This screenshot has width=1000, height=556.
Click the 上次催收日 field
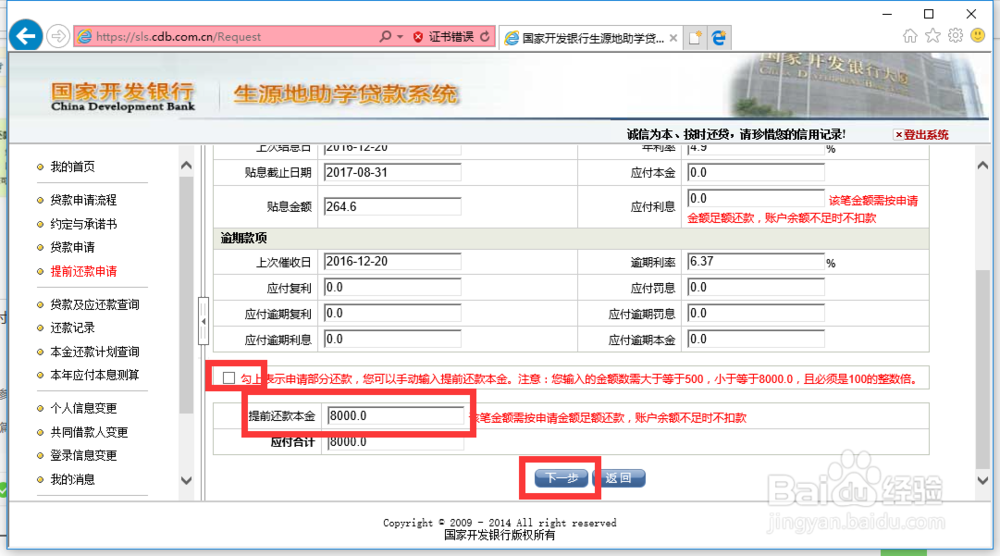tap(392, 261)
